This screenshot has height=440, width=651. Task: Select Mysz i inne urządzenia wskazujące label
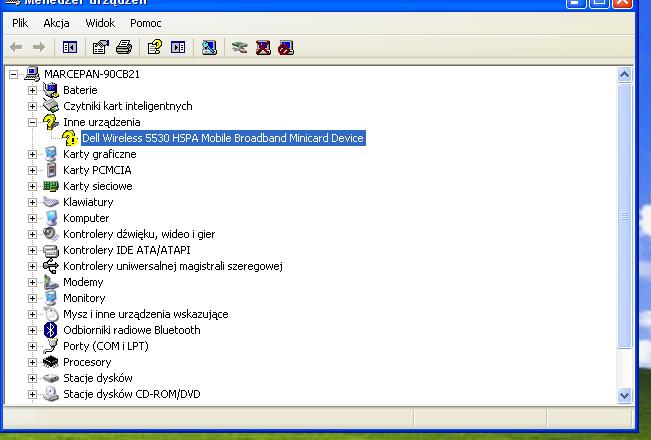coord(146,314)
